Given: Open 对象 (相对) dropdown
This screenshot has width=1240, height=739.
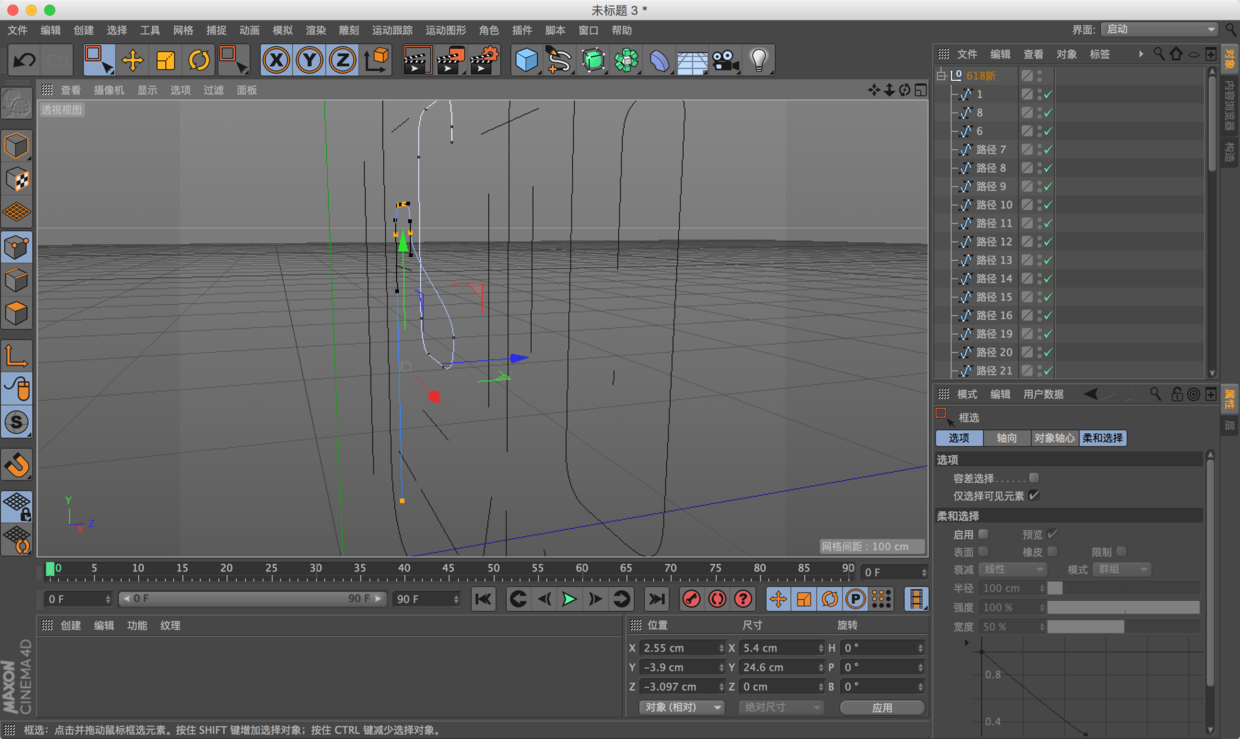Looking at the screenshot, I should coord(682,707).
